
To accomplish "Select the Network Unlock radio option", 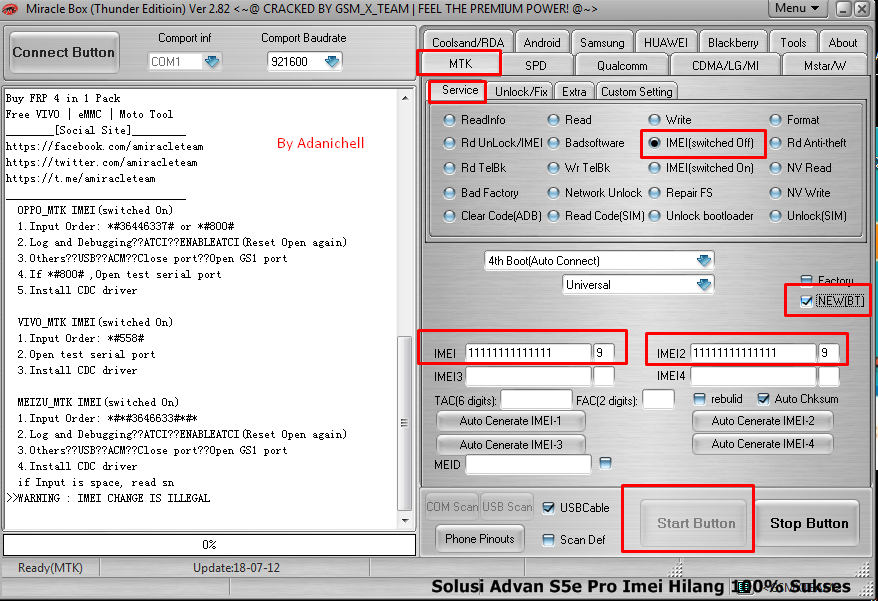I will pyautogui.click(x=553, y=193).
